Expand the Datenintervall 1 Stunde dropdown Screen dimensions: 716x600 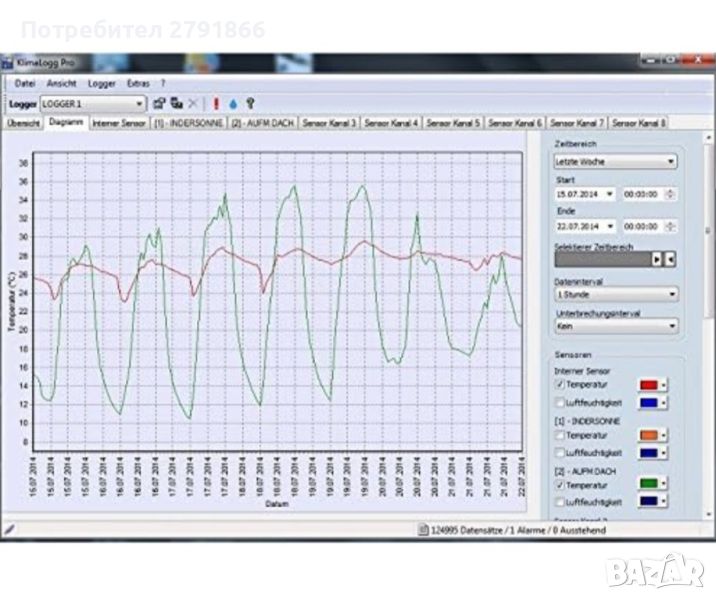(615, 294)
